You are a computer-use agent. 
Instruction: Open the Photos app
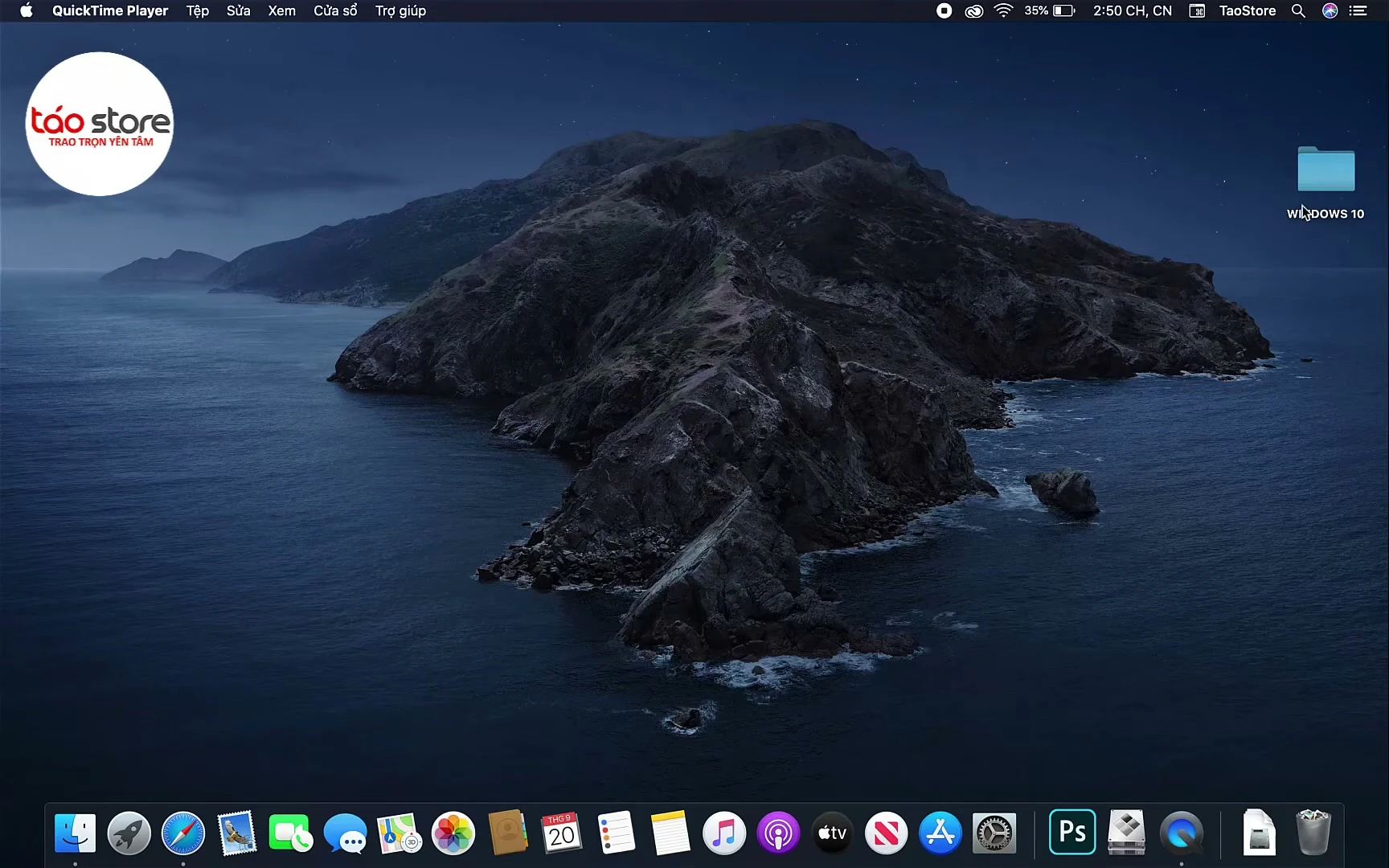coord(453,833)
